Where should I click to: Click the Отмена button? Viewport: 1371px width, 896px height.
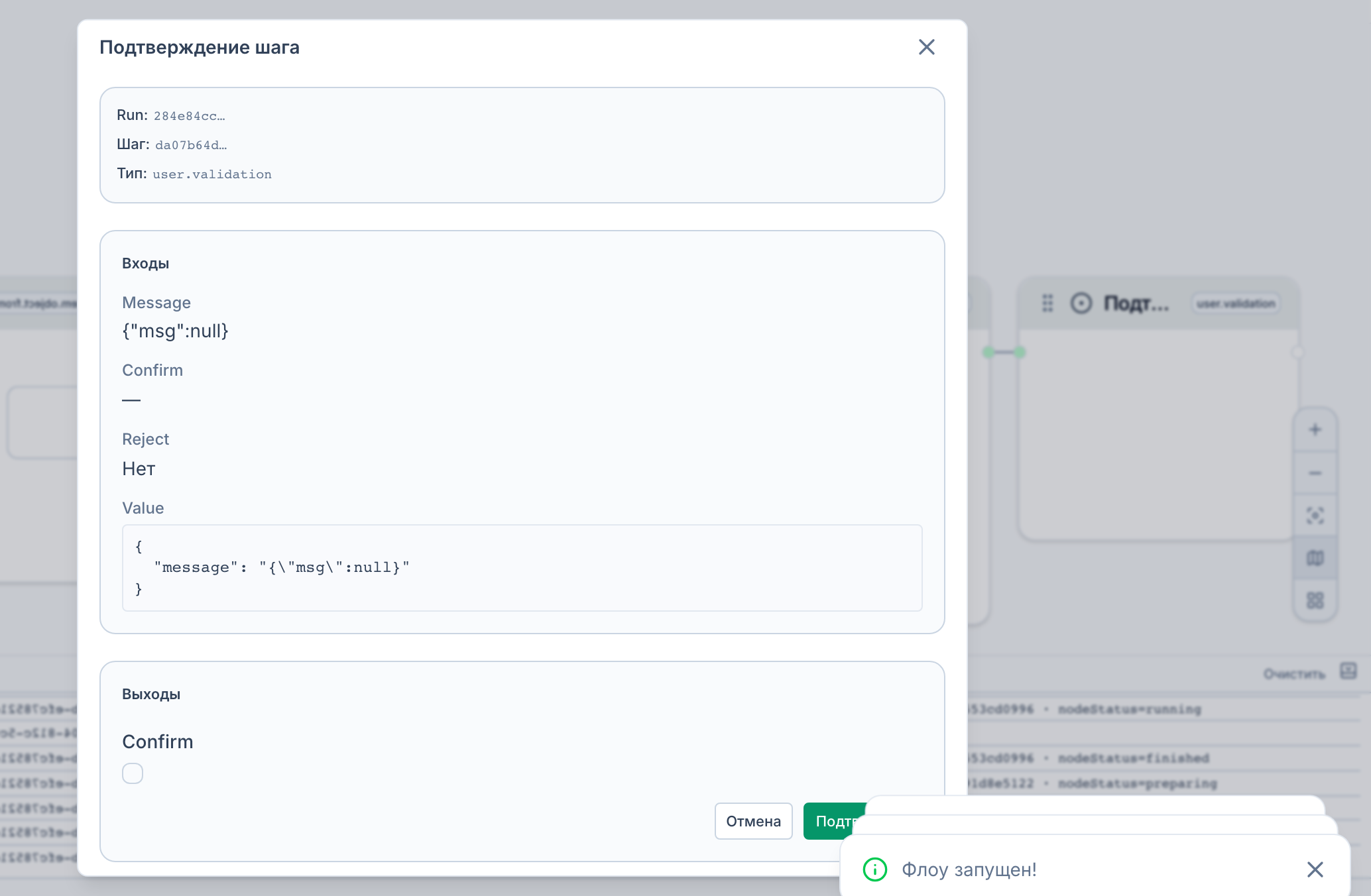coord(753,821)
